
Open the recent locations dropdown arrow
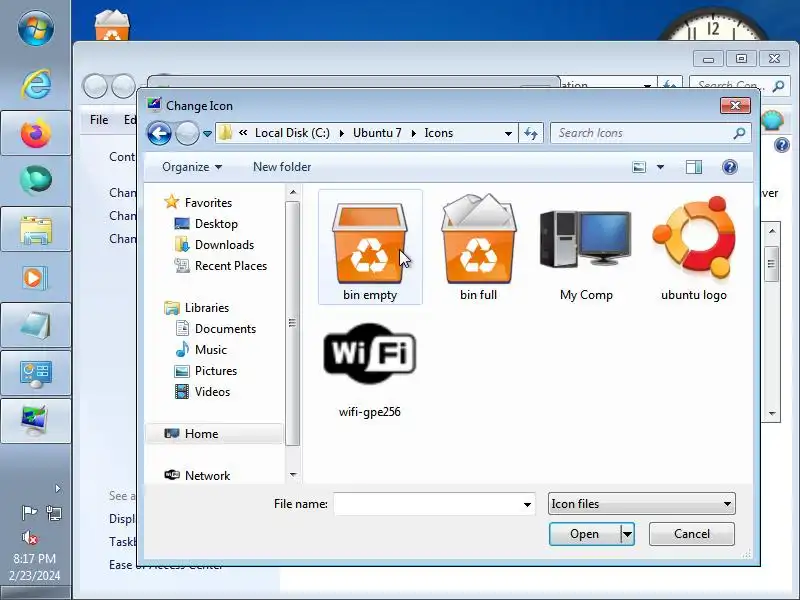coord(207,134)
